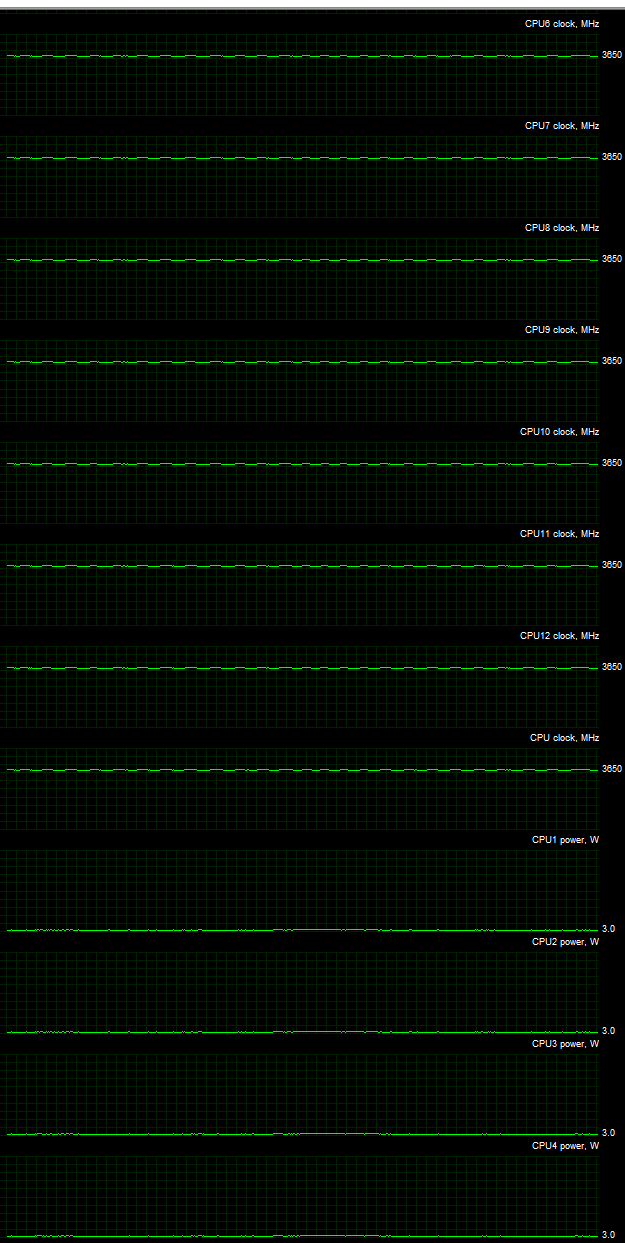The height and width of the screenshot is (1243, 625).
Task: Click the green trace in CPU11 clock graph
Action: click(300, 566)
